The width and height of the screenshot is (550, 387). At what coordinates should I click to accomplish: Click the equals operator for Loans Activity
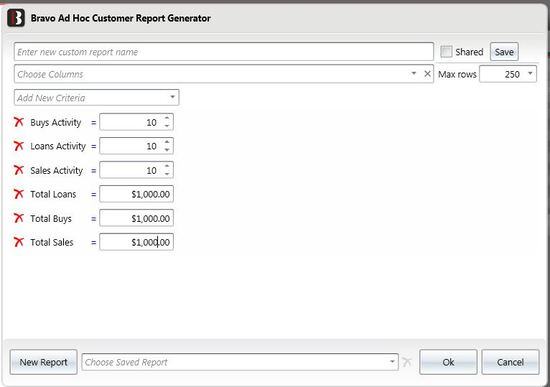(93, 147)
